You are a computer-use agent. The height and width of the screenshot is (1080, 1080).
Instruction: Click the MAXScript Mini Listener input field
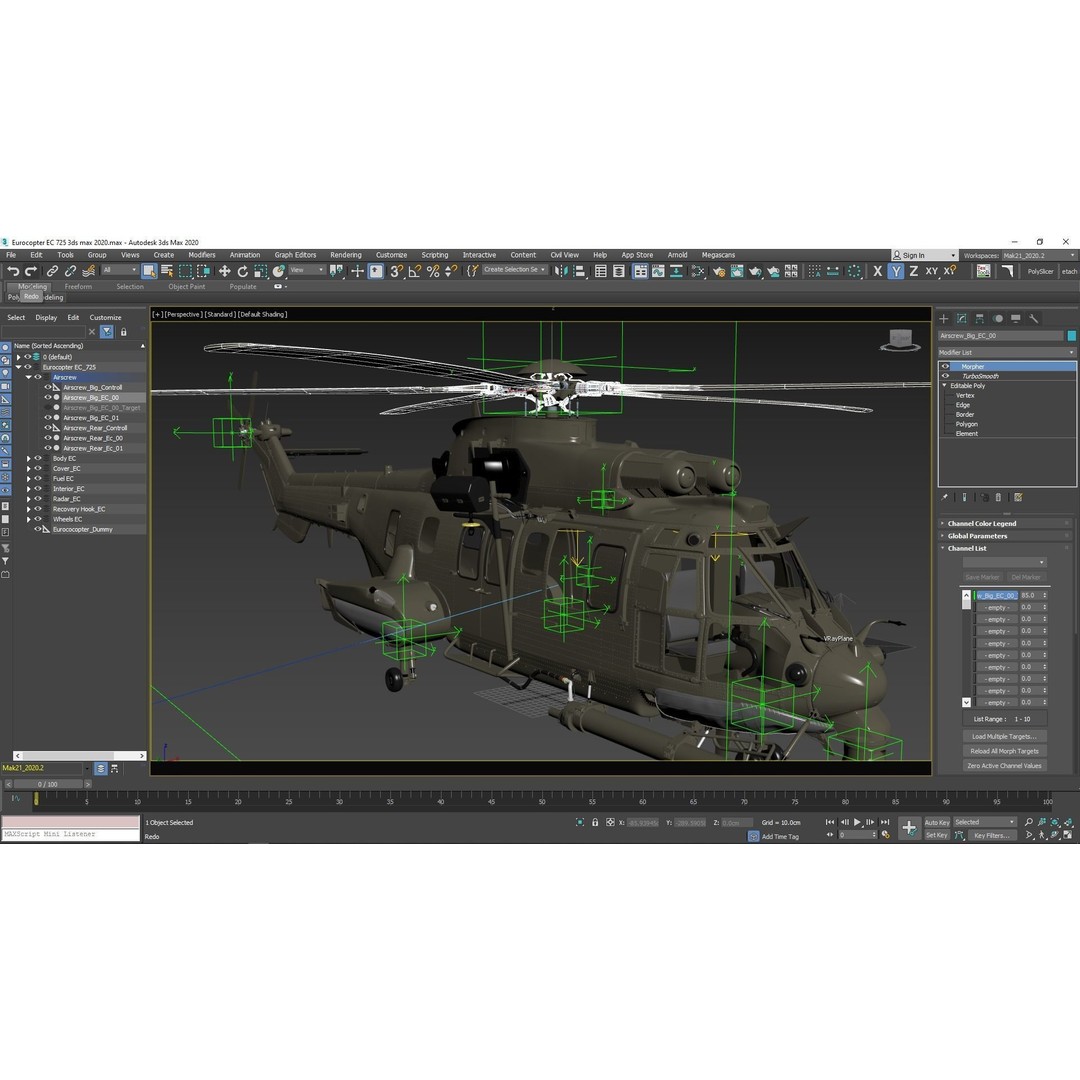point(70,834)
